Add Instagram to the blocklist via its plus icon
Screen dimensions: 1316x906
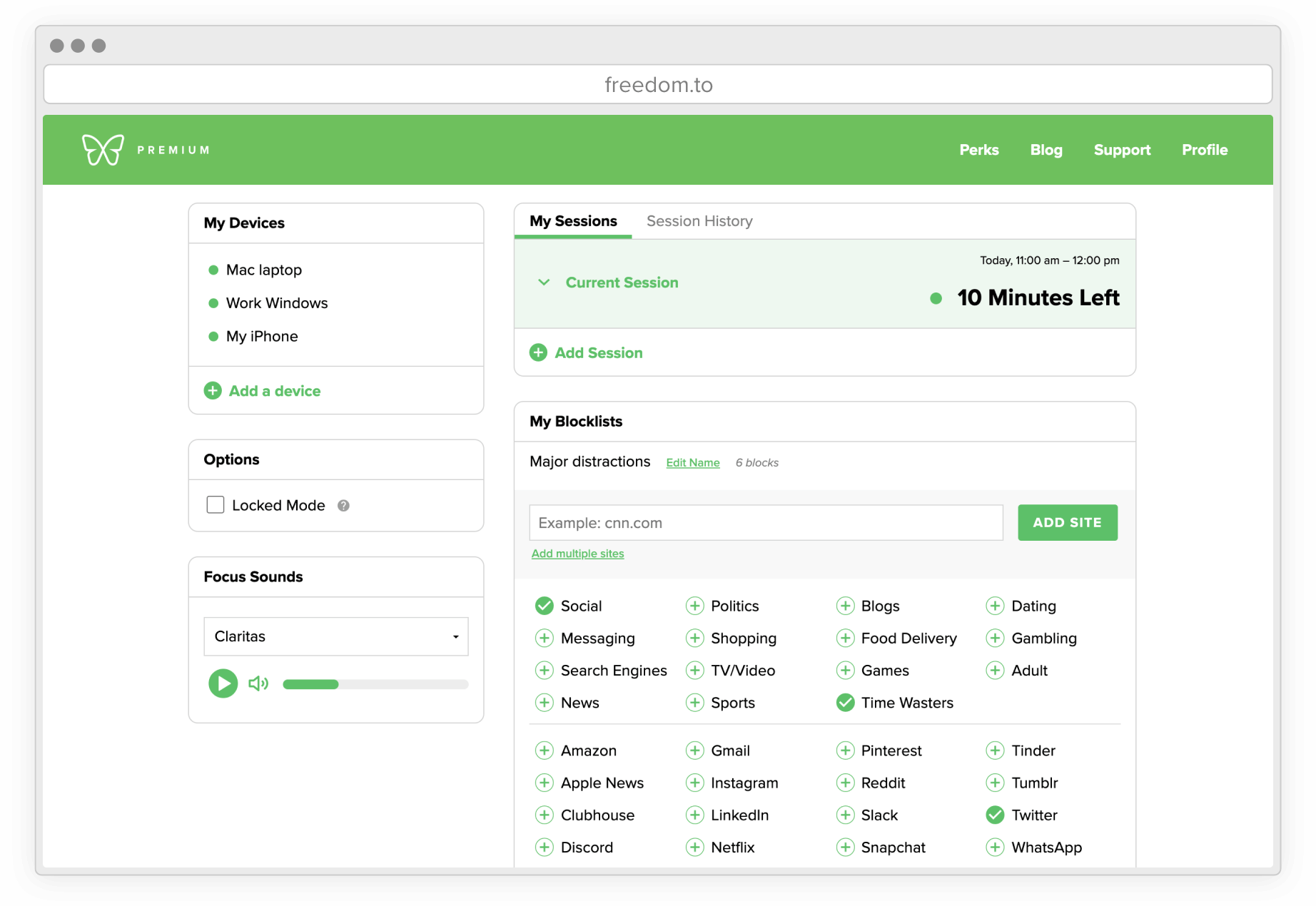(694, 783)
